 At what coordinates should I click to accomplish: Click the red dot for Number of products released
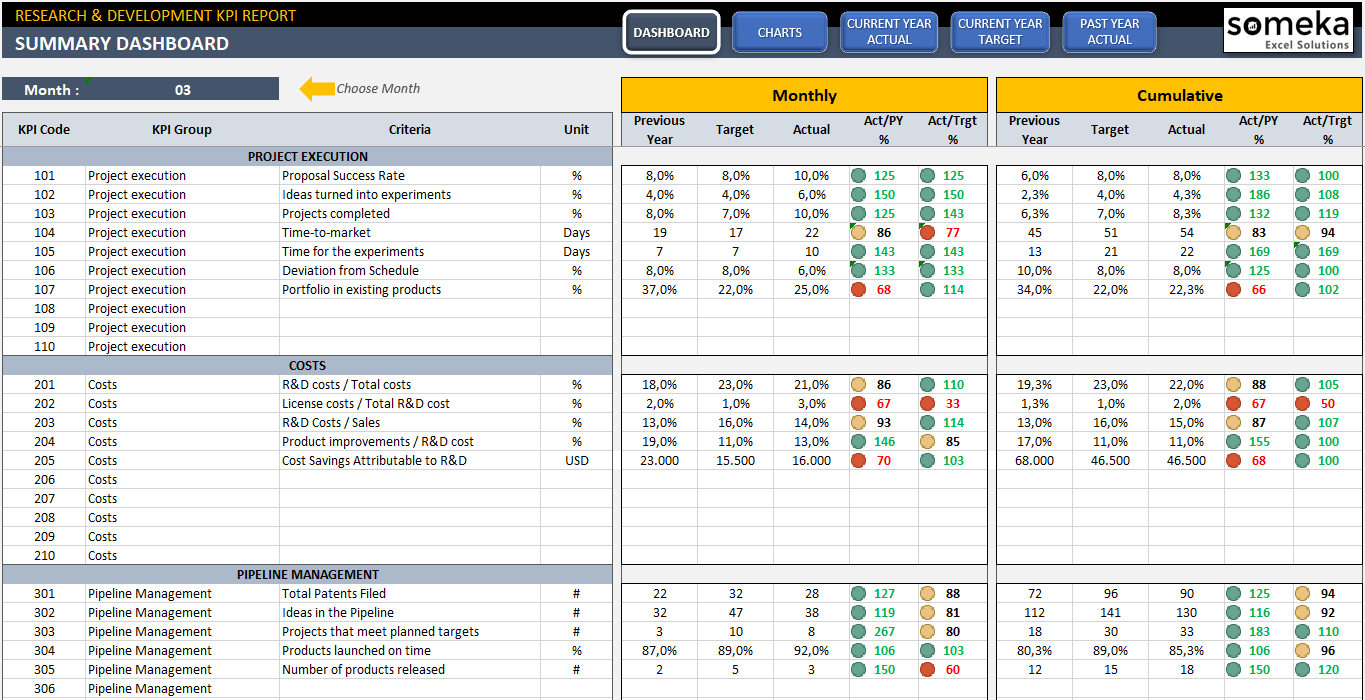point(929,669)
